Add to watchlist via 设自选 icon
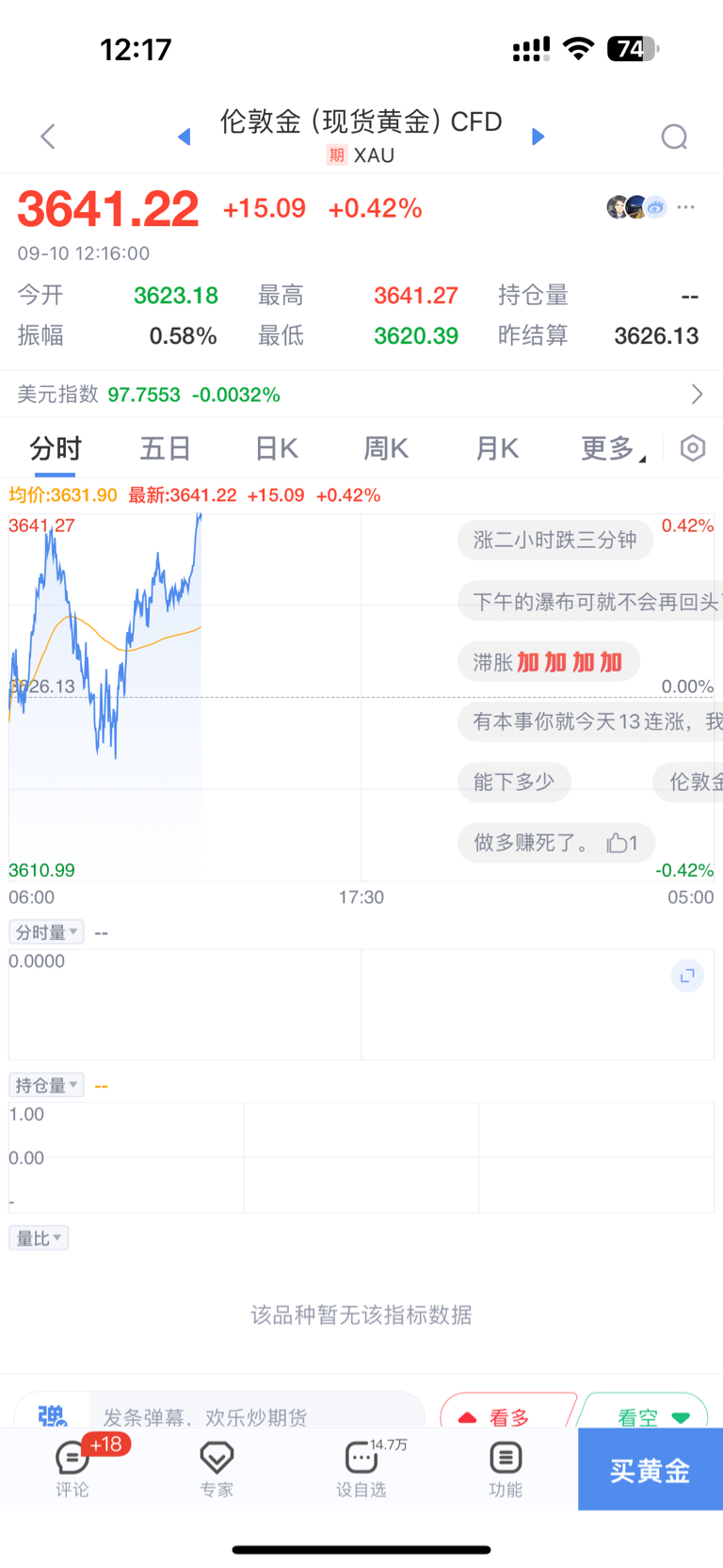723x1568 pixels. (361, 1468)
